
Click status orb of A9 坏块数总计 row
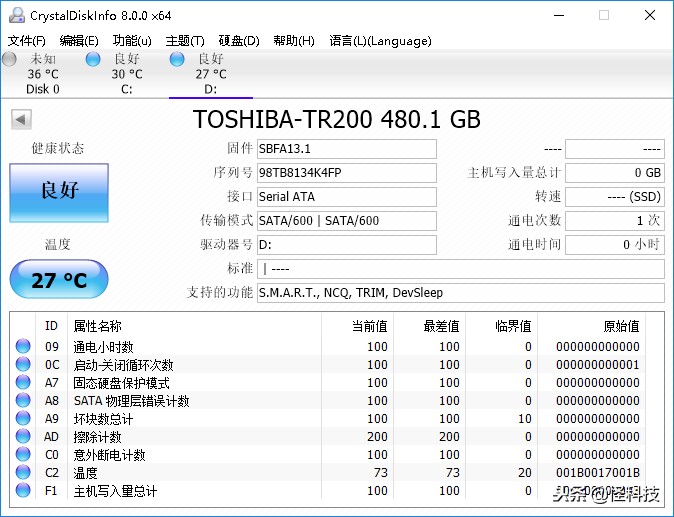(x=23, y=418)
